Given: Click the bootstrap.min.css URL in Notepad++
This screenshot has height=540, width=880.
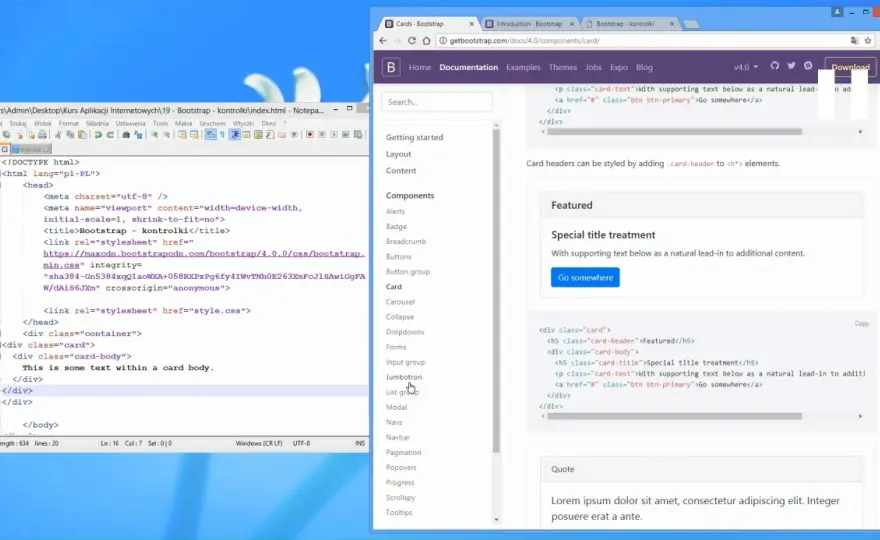Looking at the screenshot, I should (204, 259).
